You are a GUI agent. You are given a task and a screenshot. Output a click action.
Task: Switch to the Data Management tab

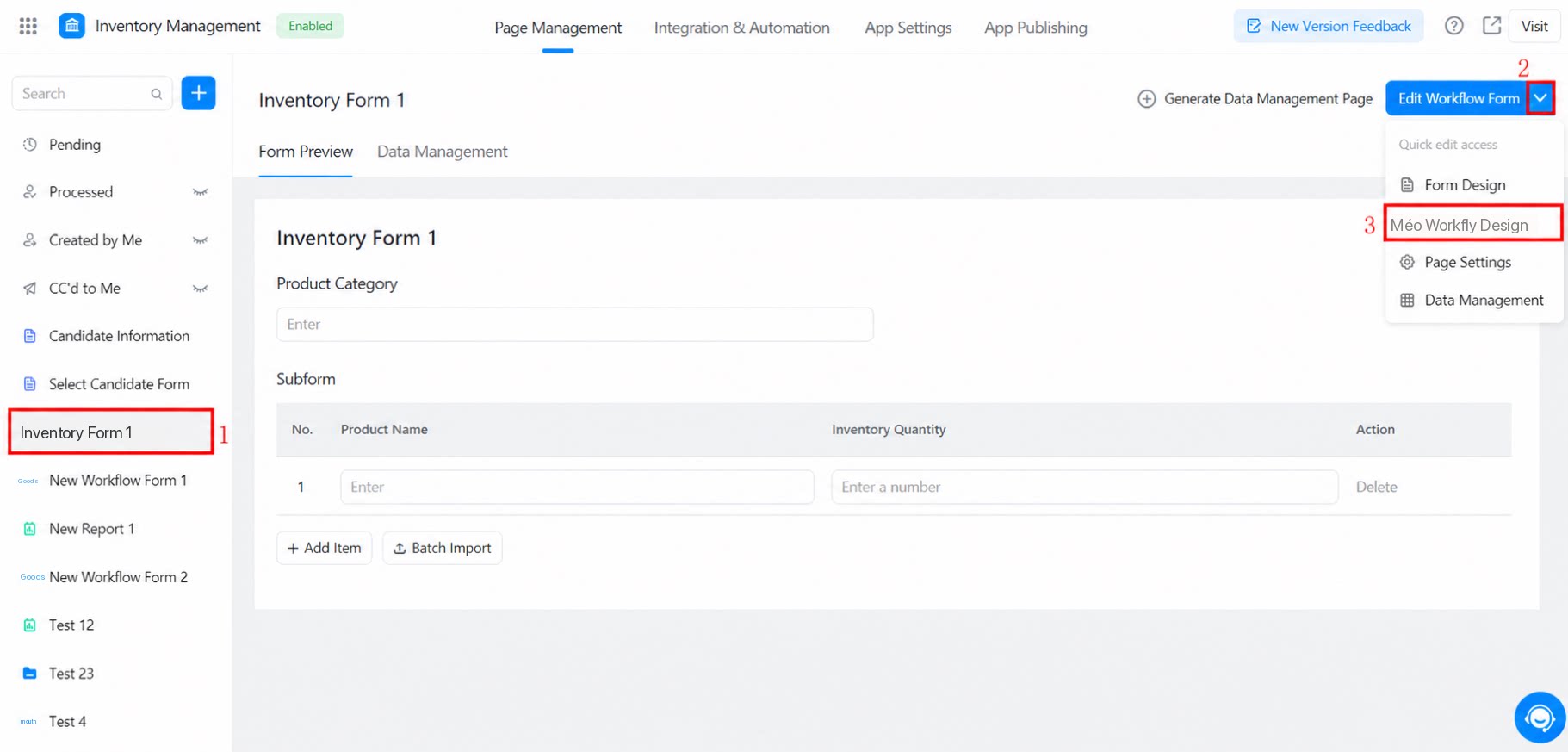coord(442,152)
